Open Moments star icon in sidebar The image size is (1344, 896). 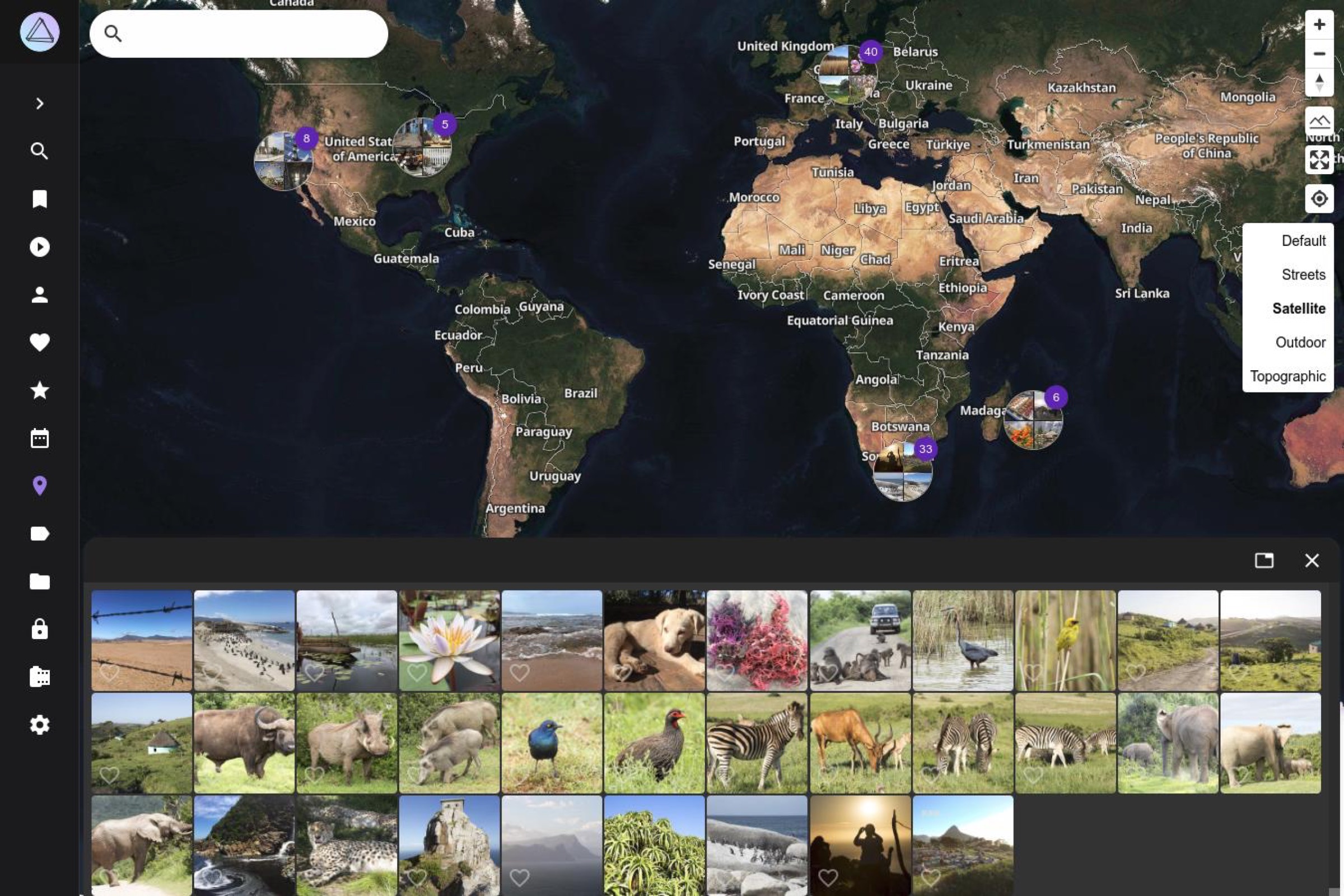coord(39,390)
